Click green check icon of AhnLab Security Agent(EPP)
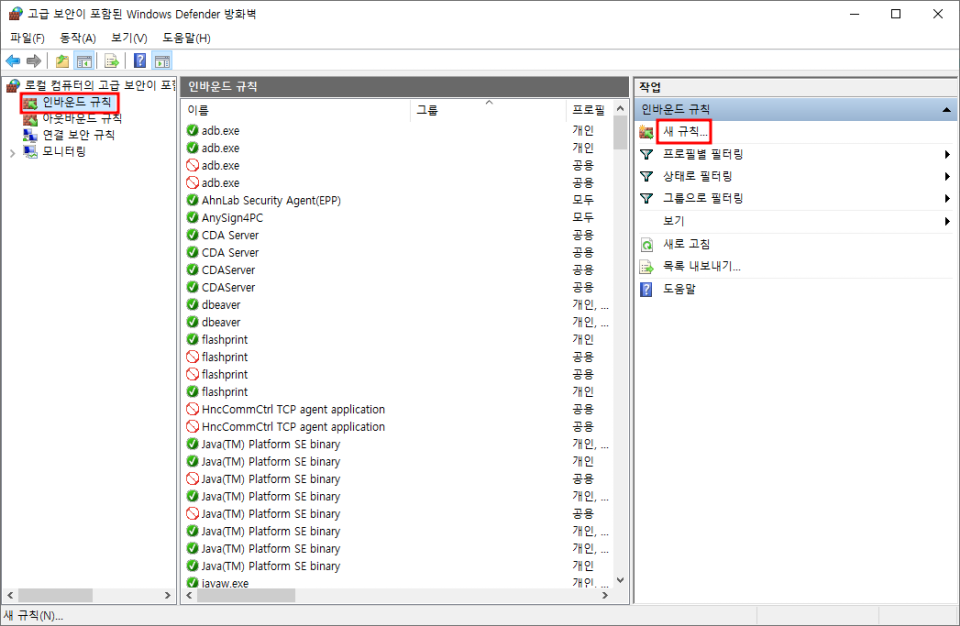The width and height of the screenshot is (960, 626). 192,200
